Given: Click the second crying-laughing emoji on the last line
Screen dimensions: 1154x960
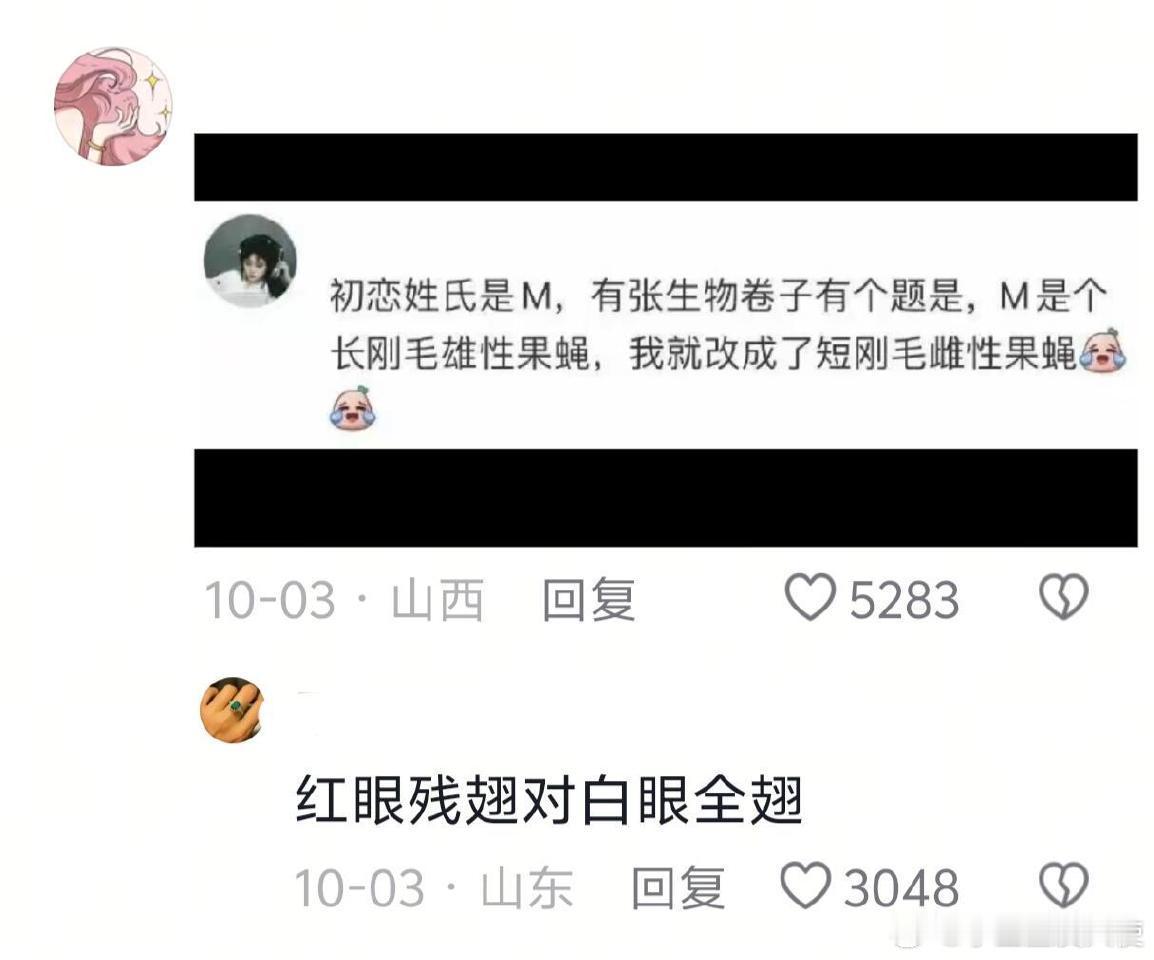Looking at the screenshot, I should (352, 407).
